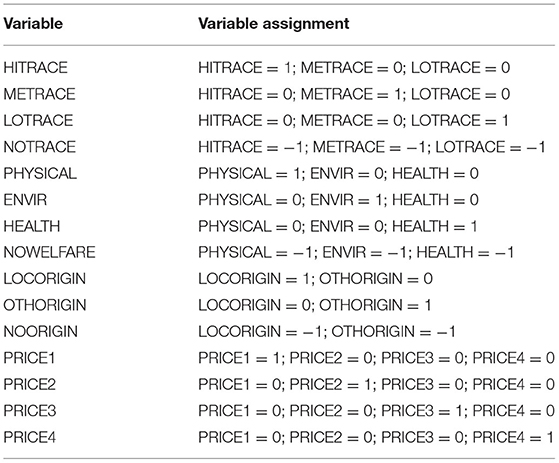The height and width of the screenshot is (463, 559).
Task: Select the NOORIGIN variable name
Action: (41, 331)
